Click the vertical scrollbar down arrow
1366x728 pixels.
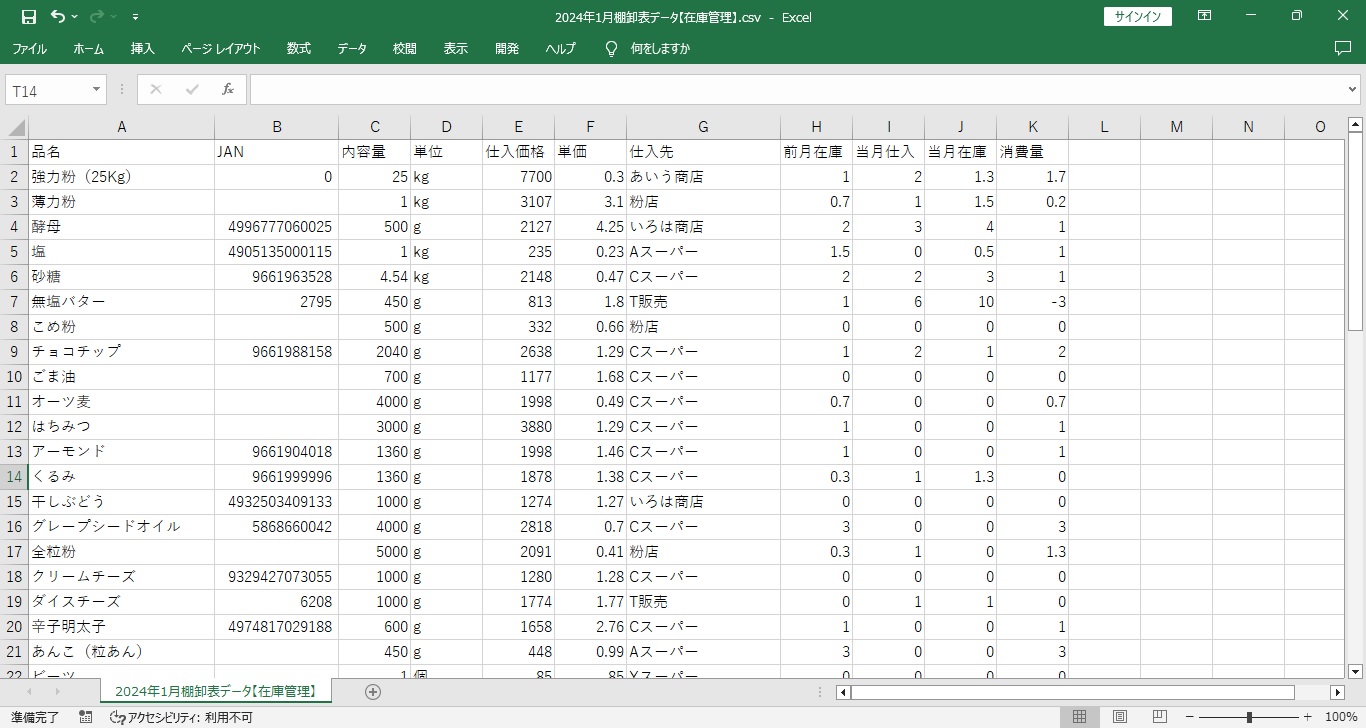click(x=1355, y=672)
